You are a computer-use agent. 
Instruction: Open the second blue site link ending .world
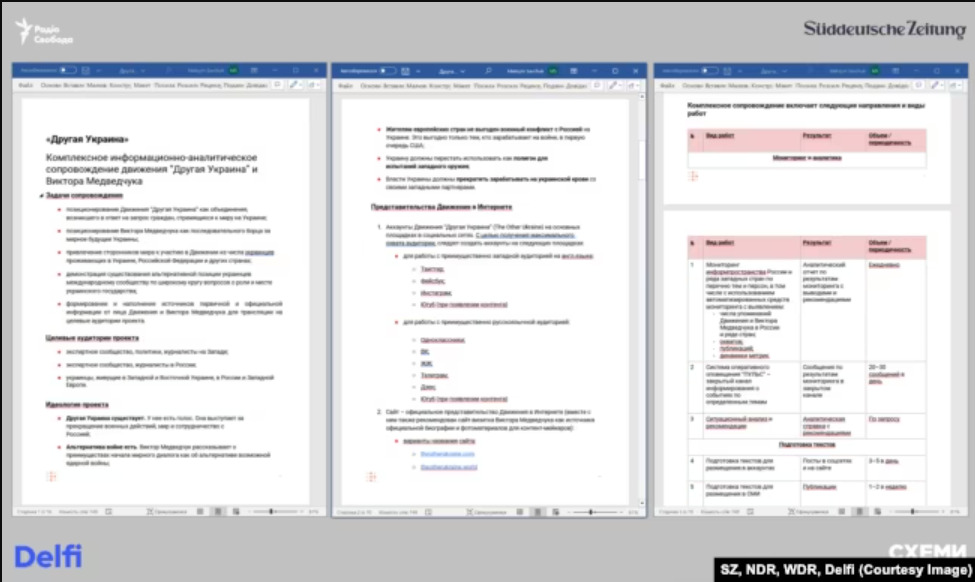449,467
